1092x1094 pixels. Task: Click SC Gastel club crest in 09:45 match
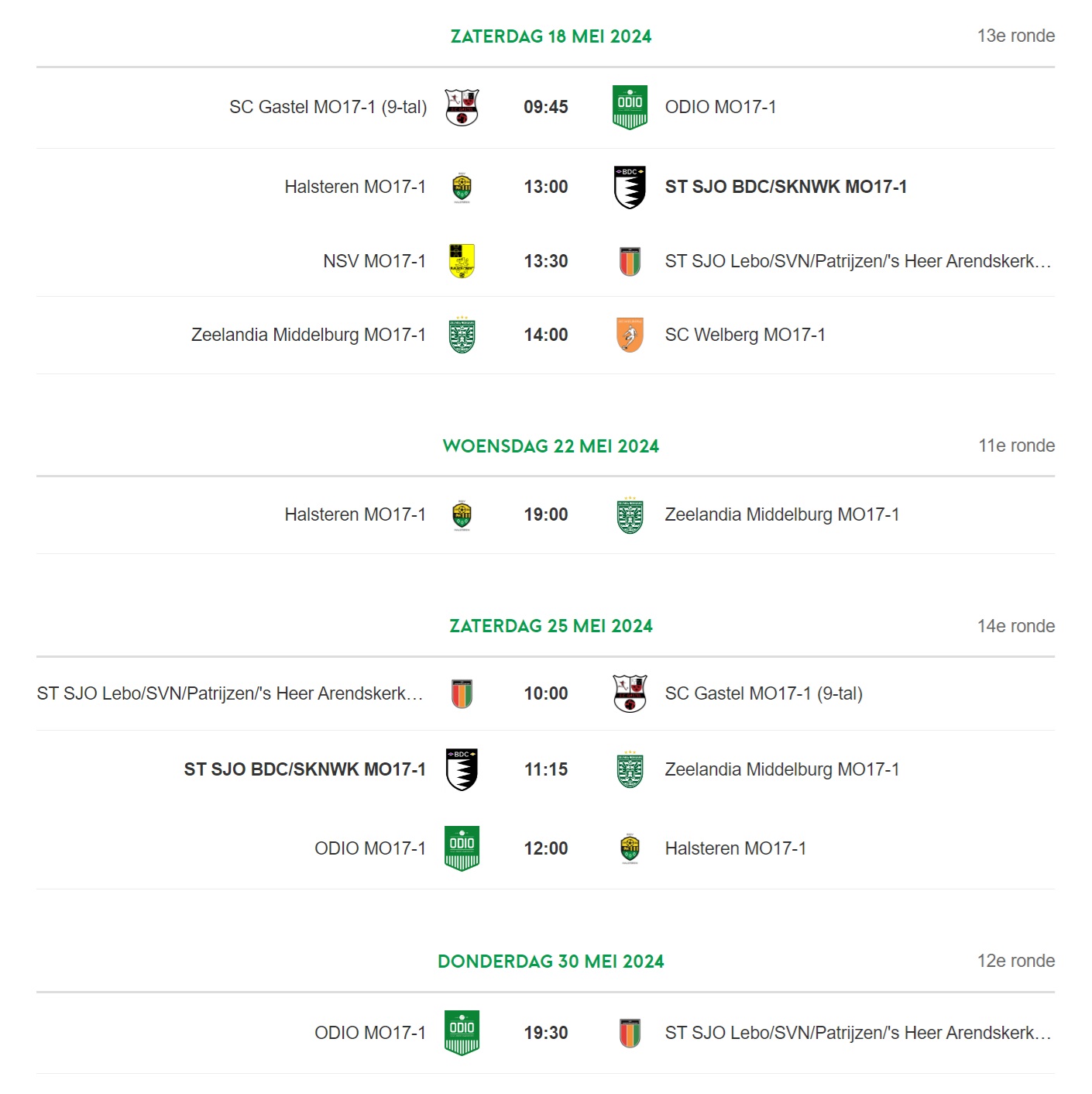point(462,107)
